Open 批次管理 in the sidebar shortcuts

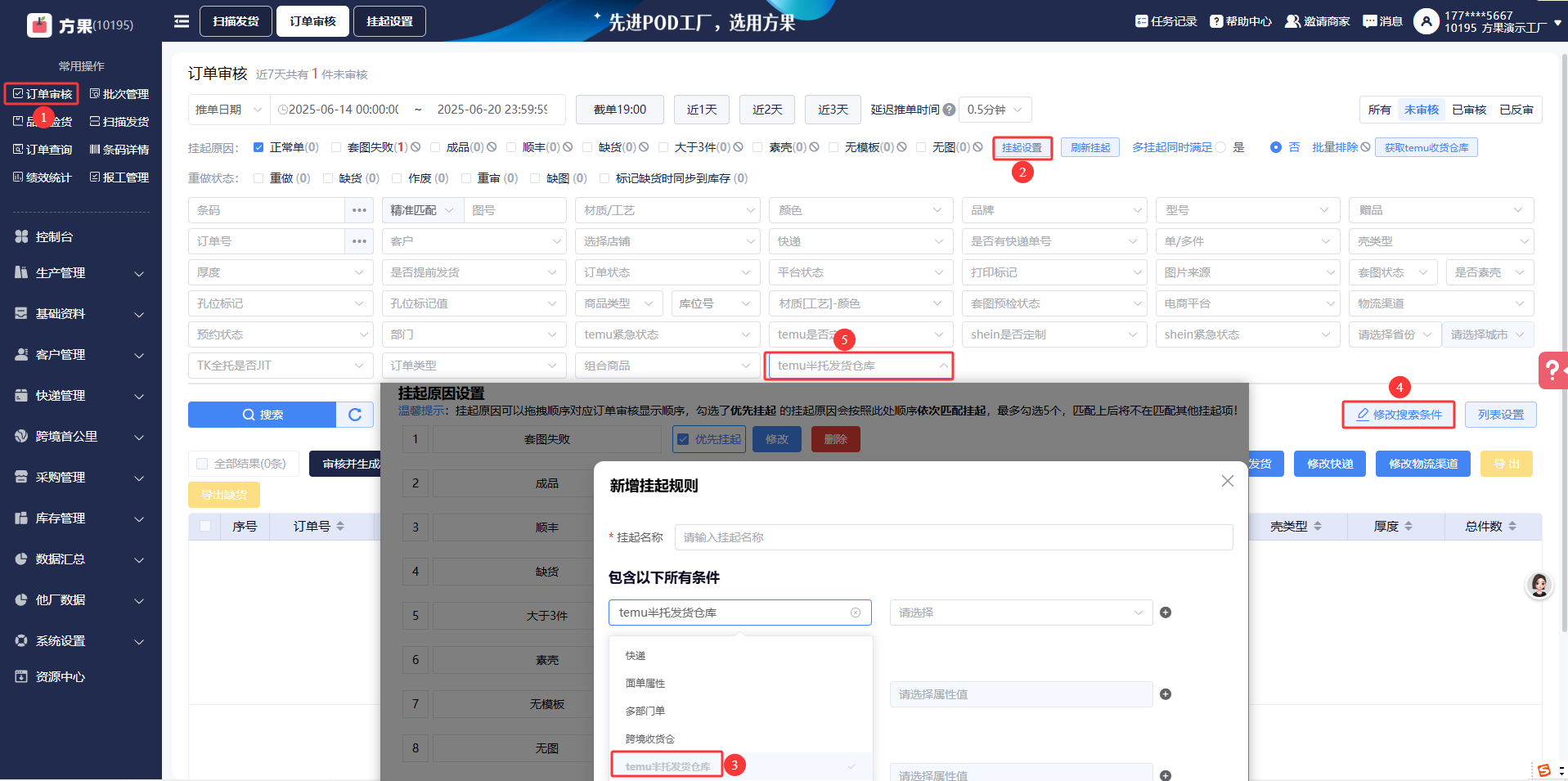pyautogui.click(x=119, y=94)
